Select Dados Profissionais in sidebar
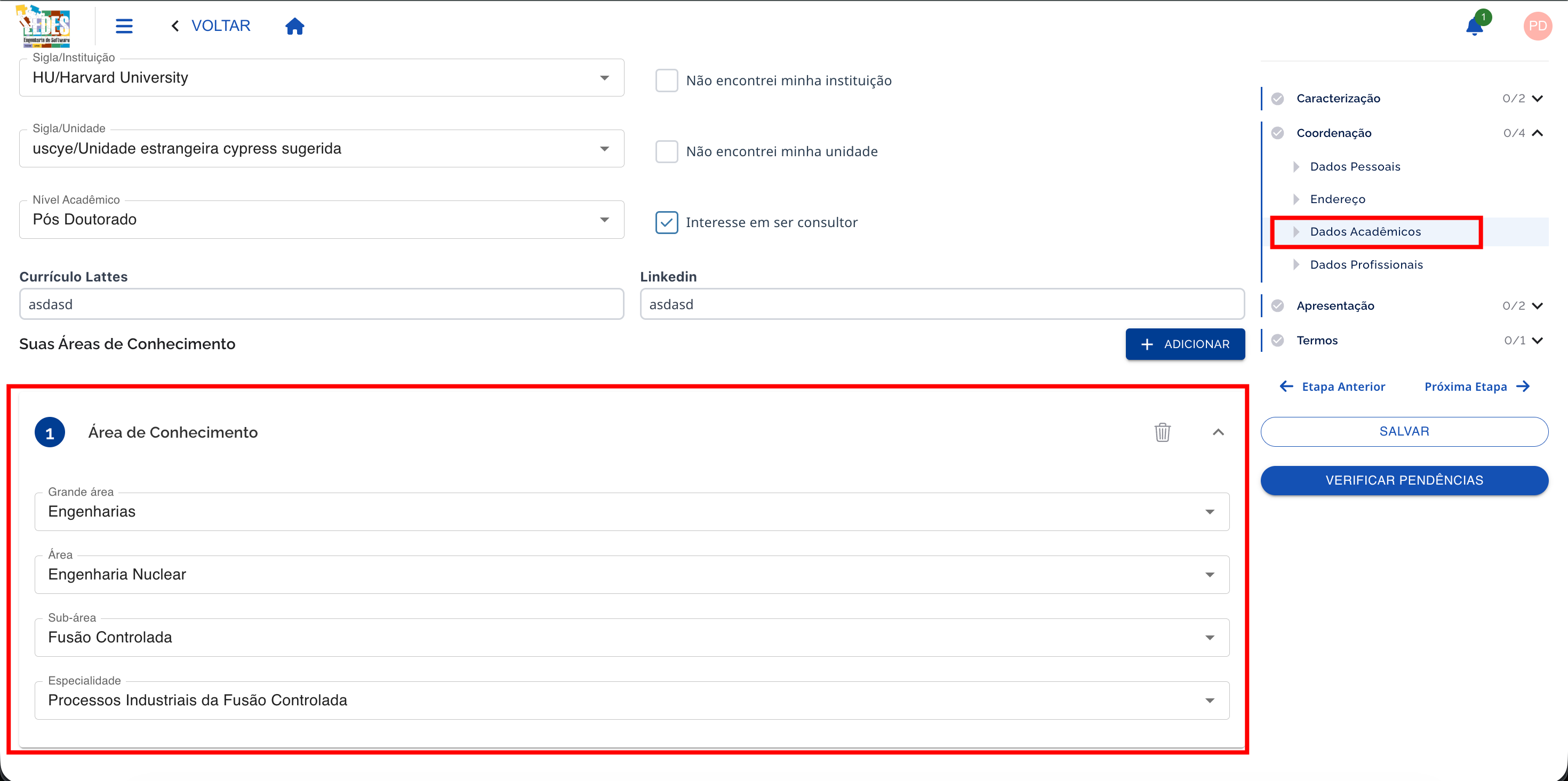The width and height of the screenshot is (1568, 781). (1366, 264)
